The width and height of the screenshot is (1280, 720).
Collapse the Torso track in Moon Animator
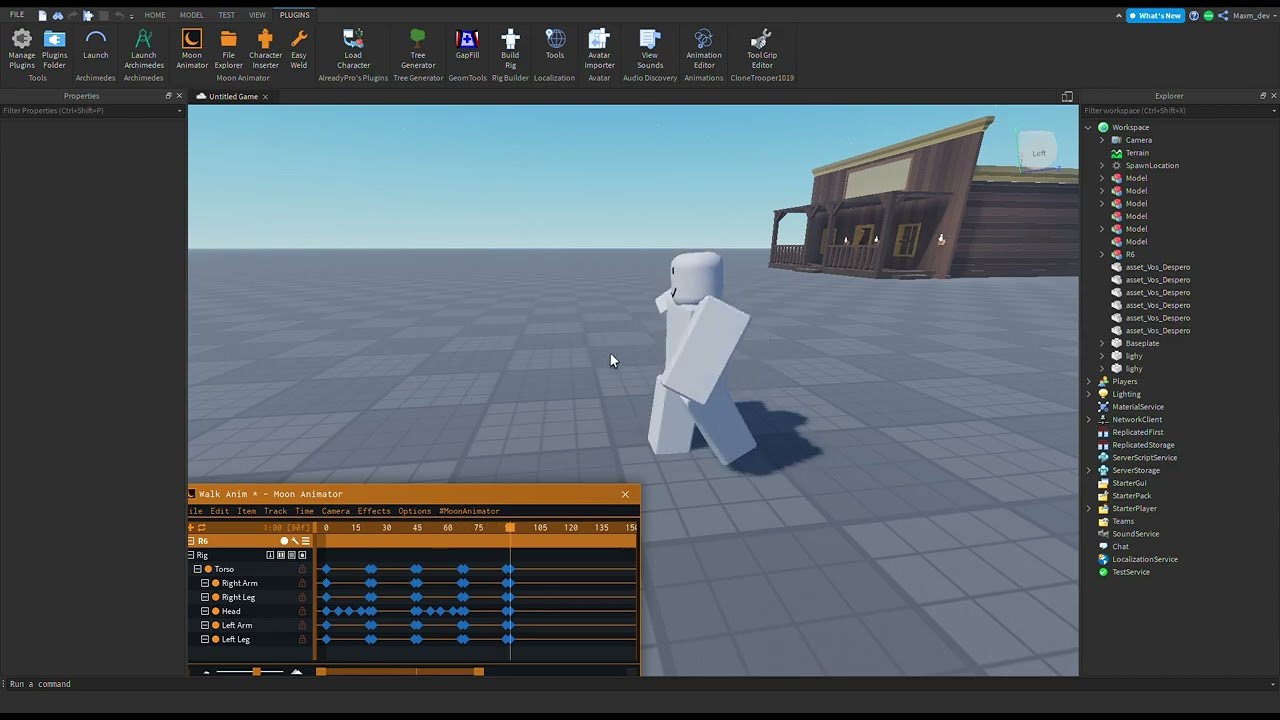click(x=198, y=569)
